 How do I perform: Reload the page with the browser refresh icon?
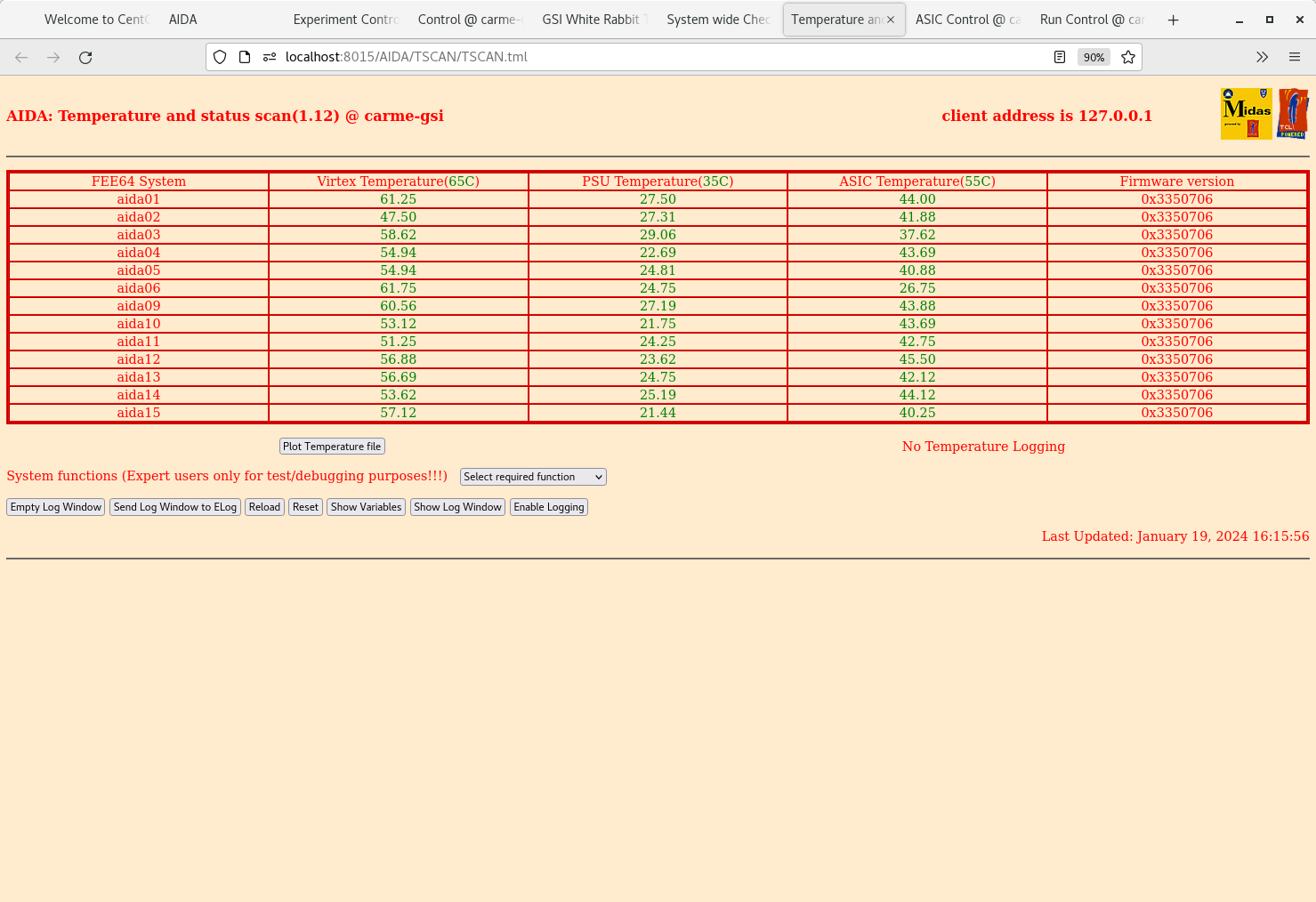click(85, 57)
